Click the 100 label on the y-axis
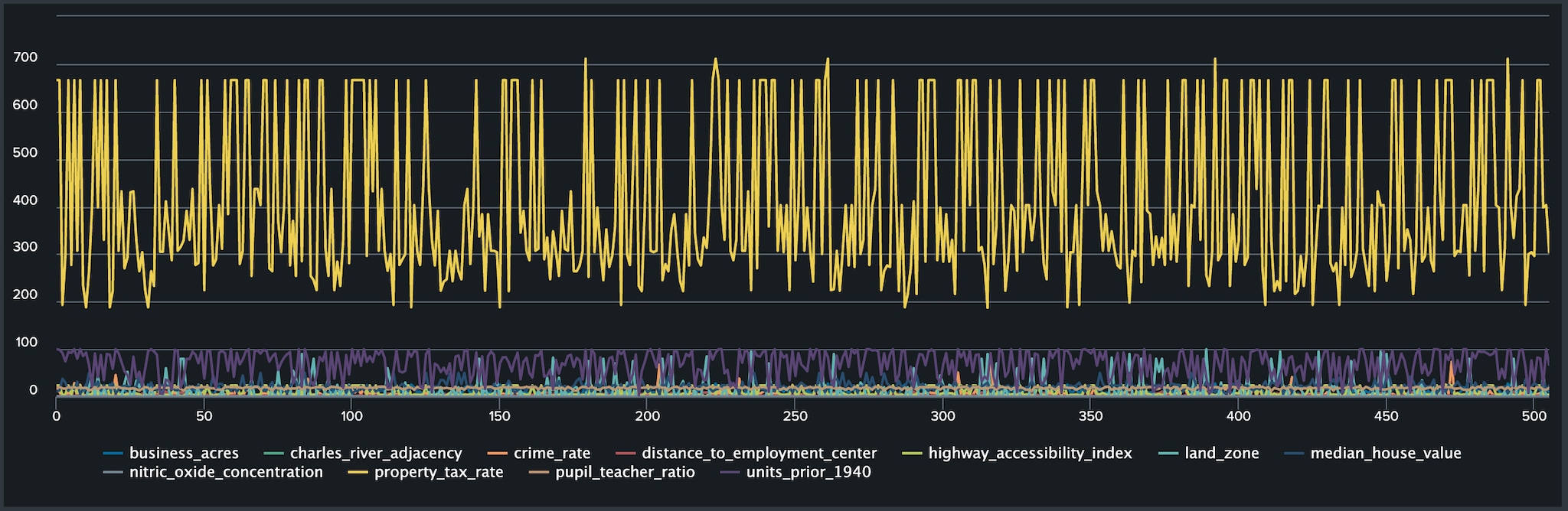Viewport: 1568px width, 511px height. click(26, 343)
